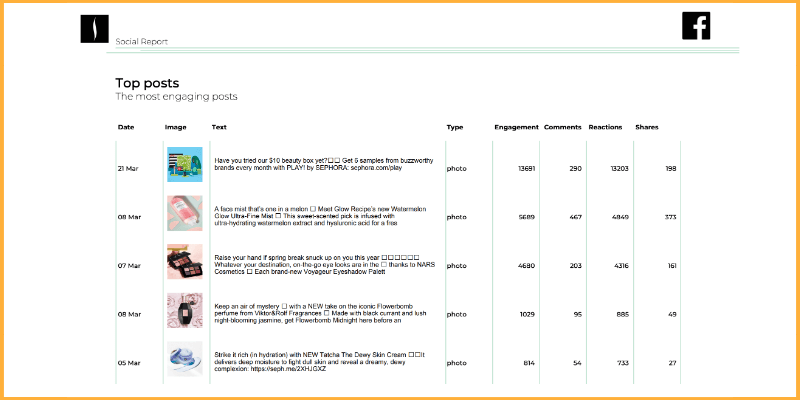The width and height of the screenshot is (800, 400).
Task: Click the Flowerbomb Midnight post text
Action: click(320, 313)
